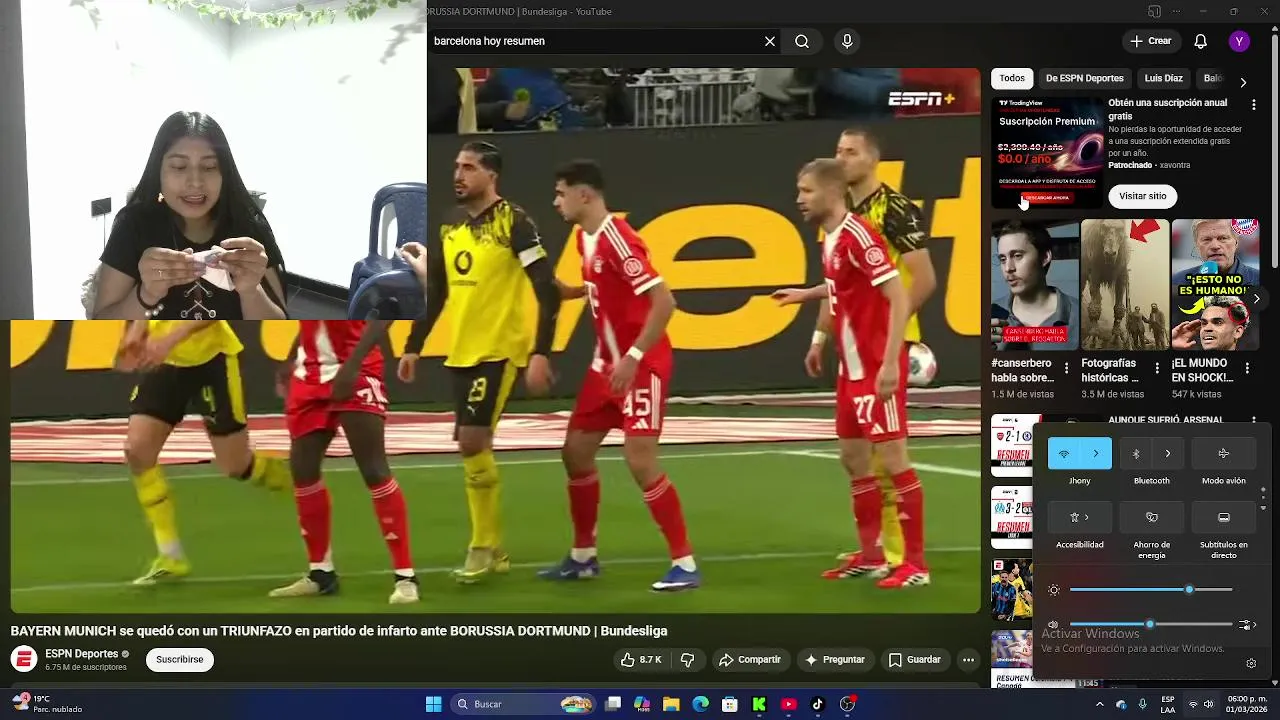1280x720 pixels.
Task: Open sound output selector next to the volume slider
Action: [x=1247, y=625]
